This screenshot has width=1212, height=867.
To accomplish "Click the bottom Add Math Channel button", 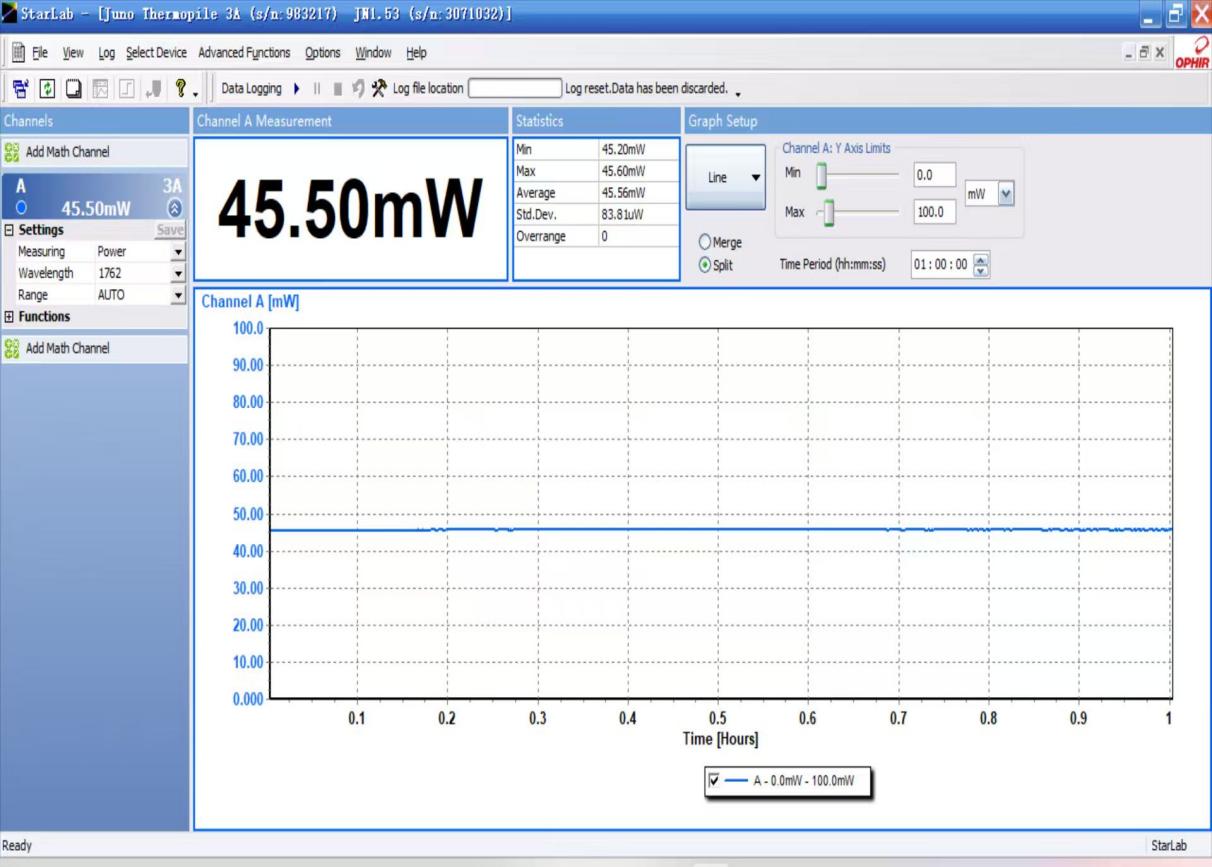I will 67,348.
